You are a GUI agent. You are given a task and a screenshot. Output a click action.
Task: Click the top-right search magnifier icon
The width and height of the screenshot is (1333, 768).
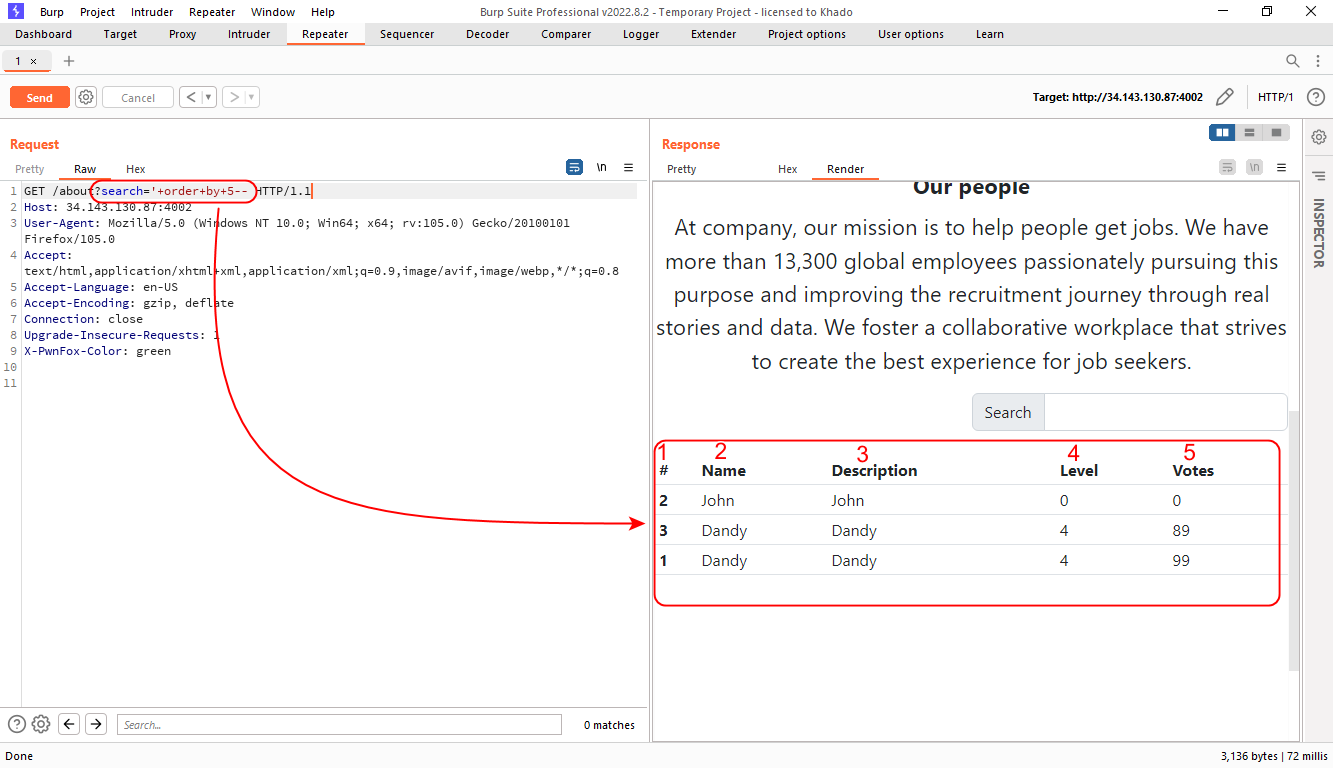1293,61
